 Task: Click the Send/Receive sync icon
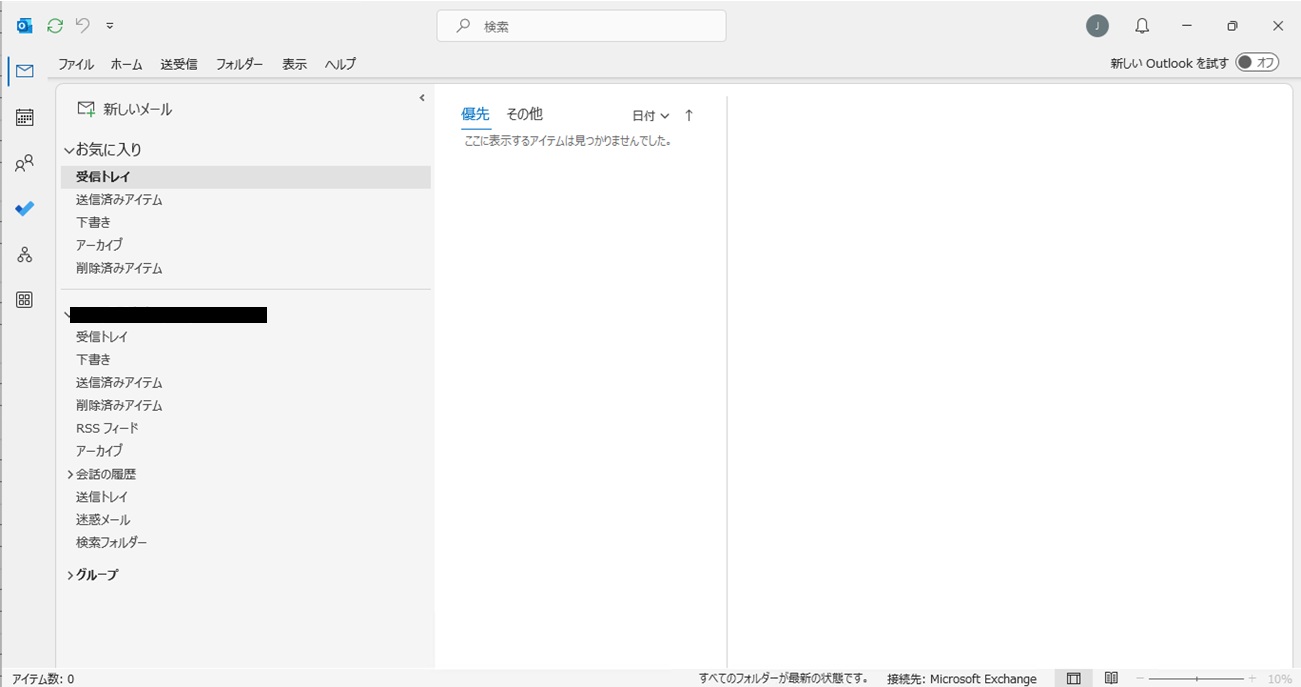55,26
